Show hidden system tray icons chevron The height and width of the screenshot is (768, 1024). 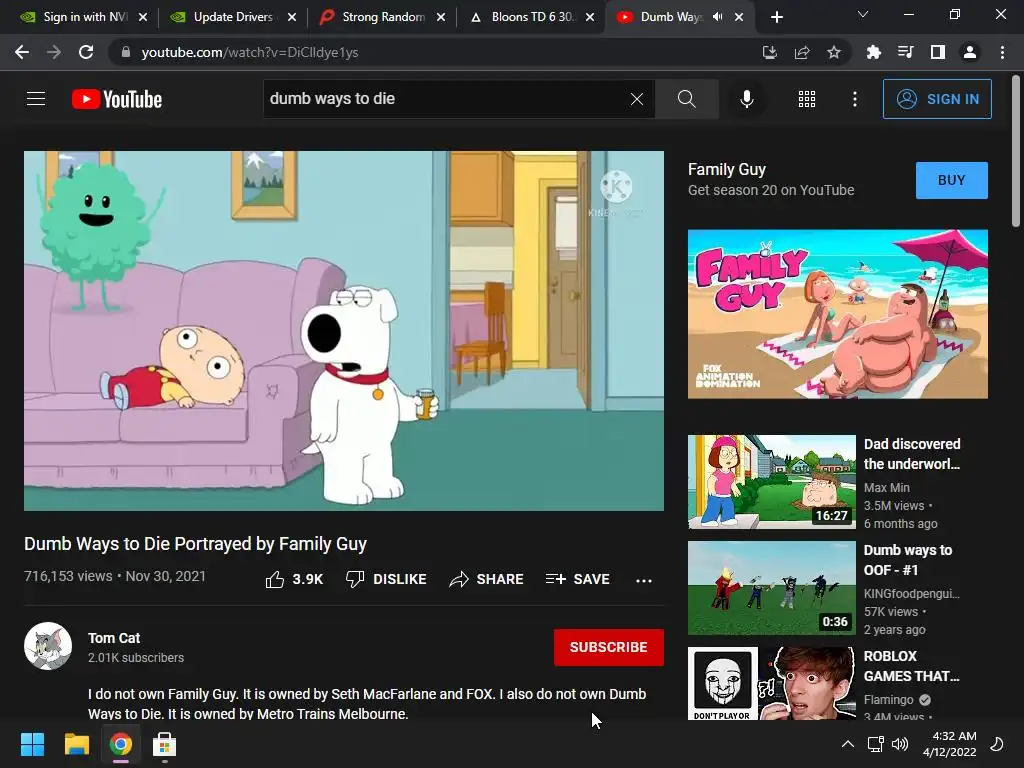click(x=848, y=744)
